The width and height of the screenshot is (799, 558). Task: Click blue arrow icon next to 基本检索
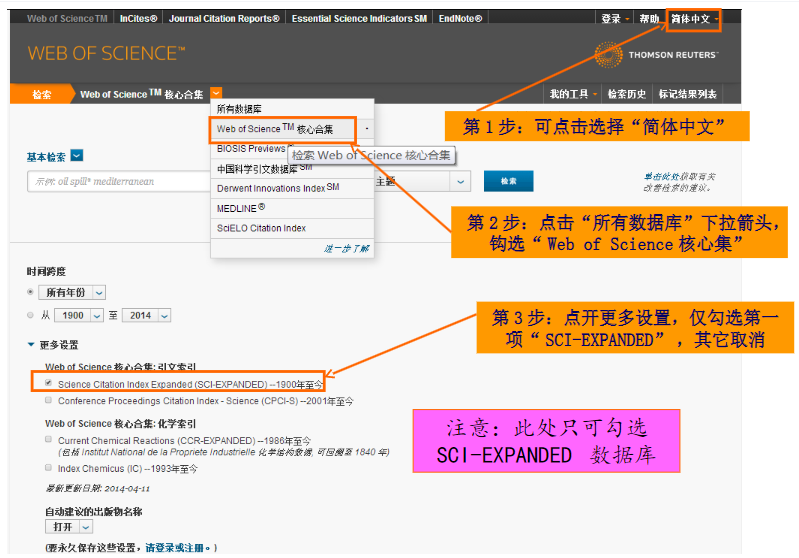click(77, 156)
